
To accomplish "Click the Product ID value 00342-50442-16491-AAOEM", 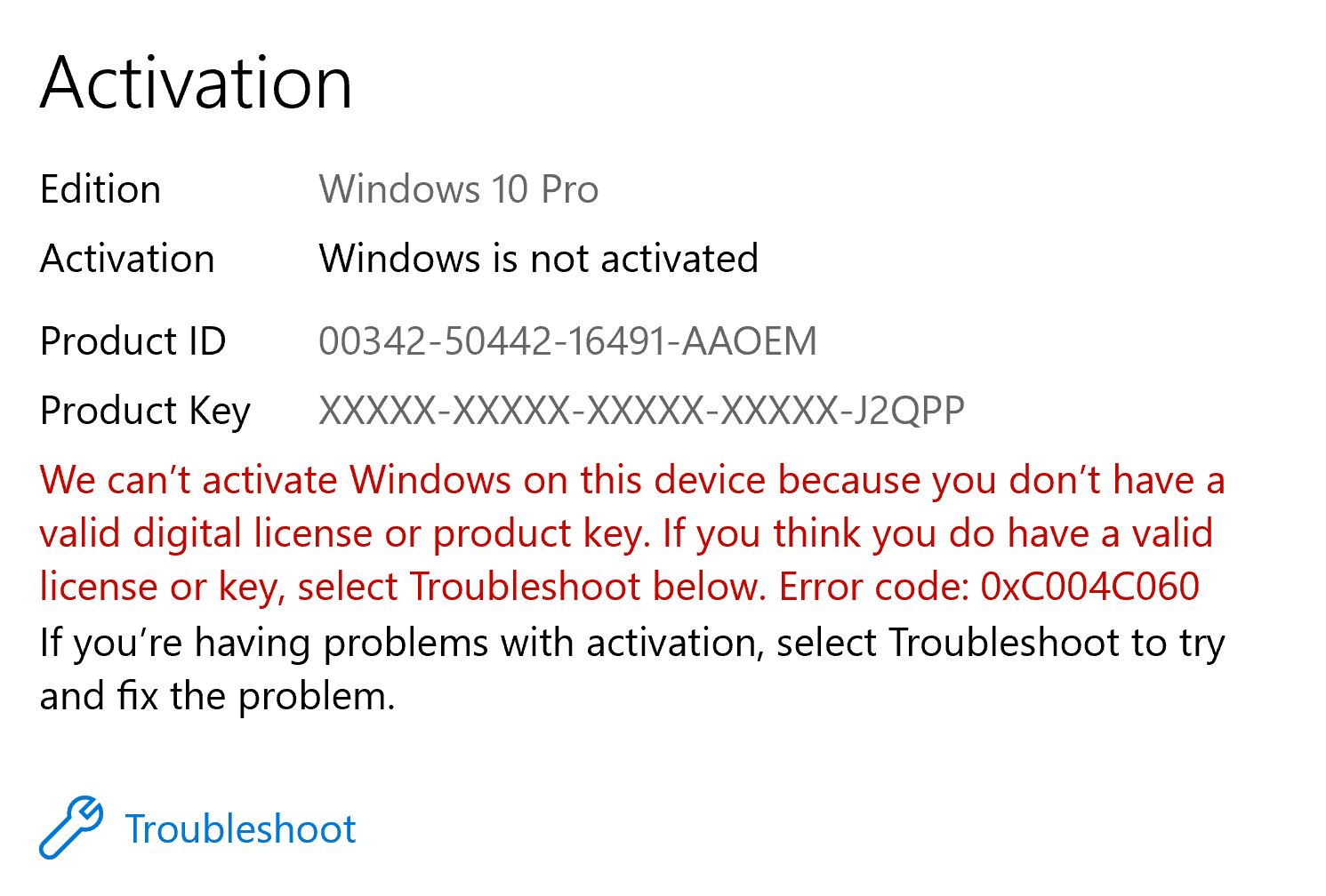I will pyautogui.click(x=568, y=341).
